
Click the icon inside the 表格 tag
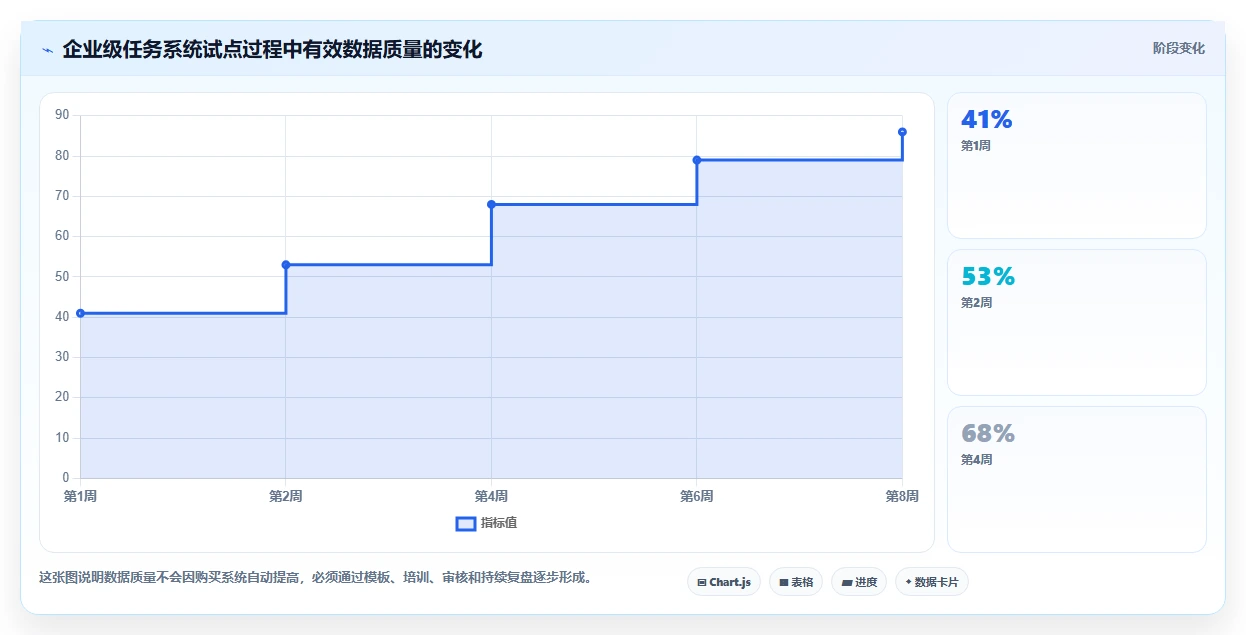(x=784, y=582)
